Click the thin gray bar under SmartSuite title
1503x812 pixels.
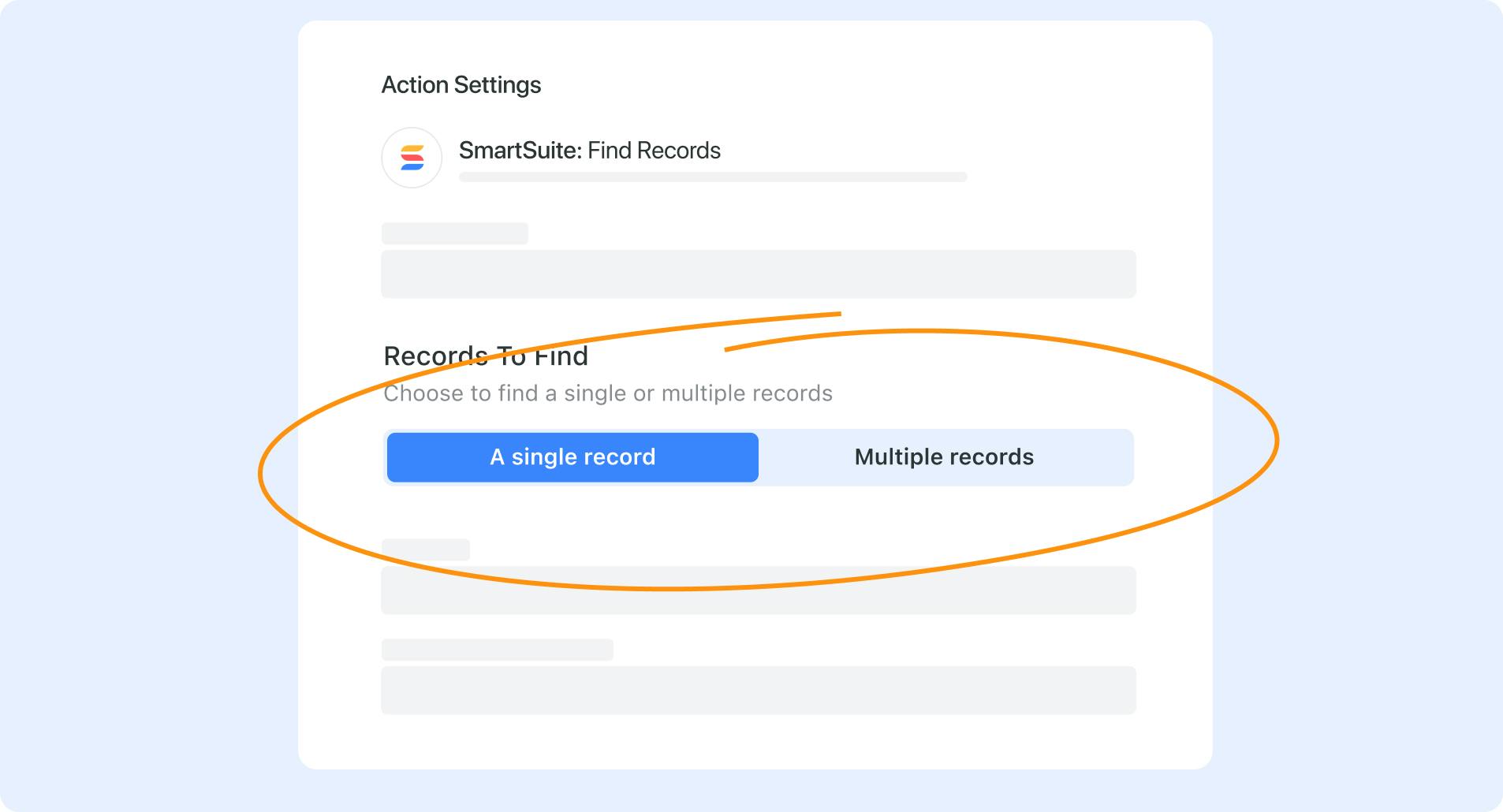[x=713, y=177]
